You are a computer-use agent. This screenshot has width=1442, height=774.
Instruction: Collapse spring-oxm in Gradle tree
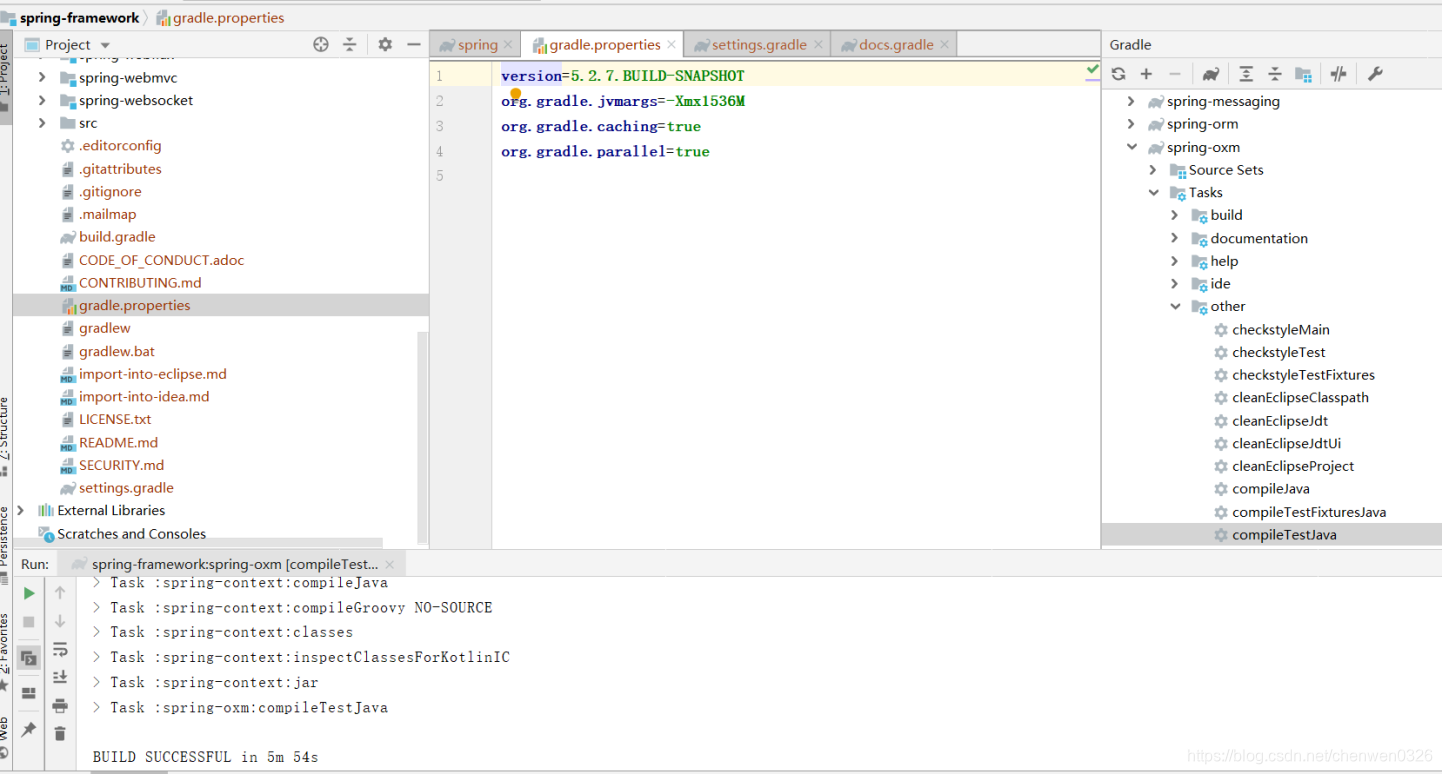coord(1131,147)
